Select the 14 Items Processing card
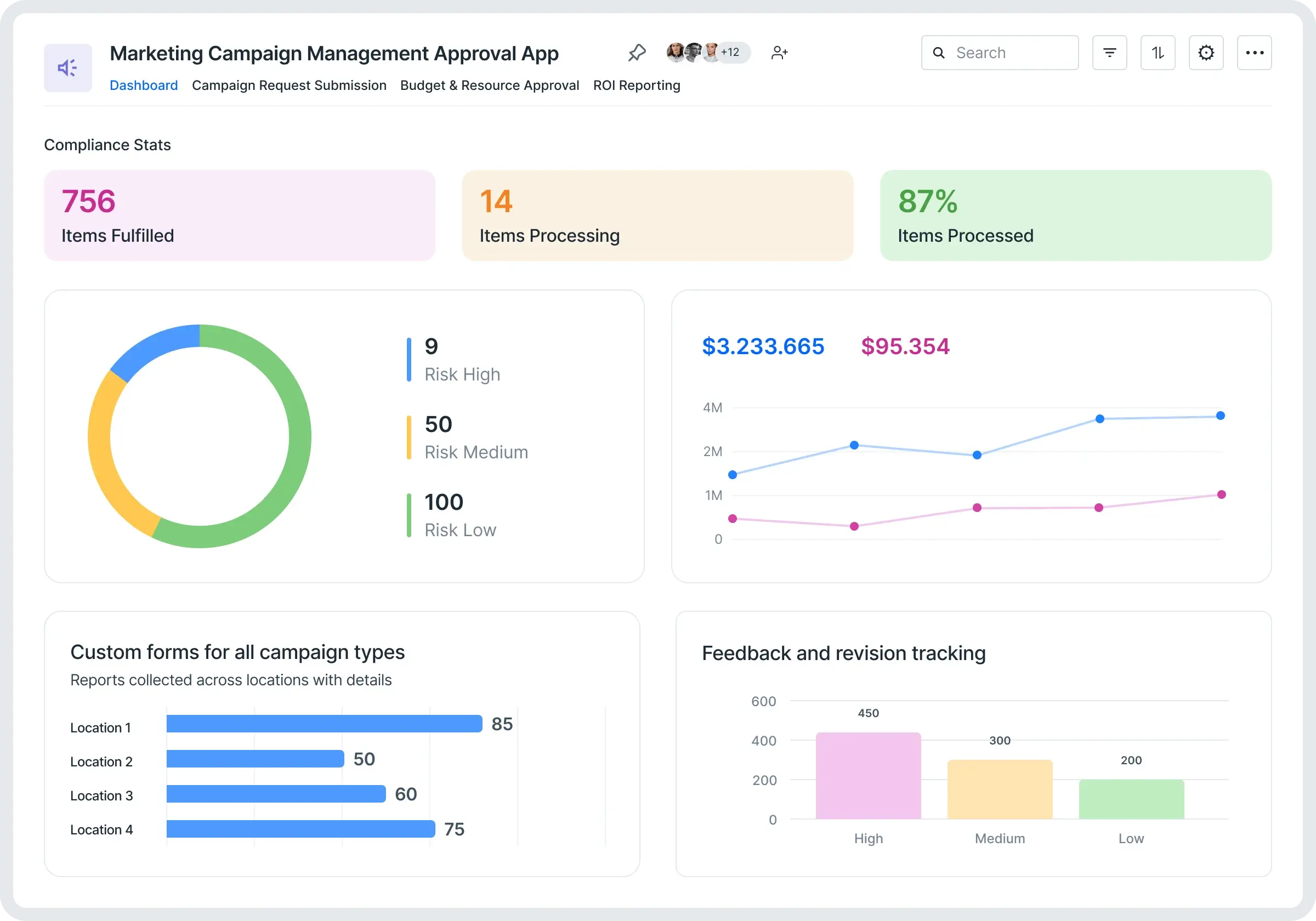 [x=657, y=215]
